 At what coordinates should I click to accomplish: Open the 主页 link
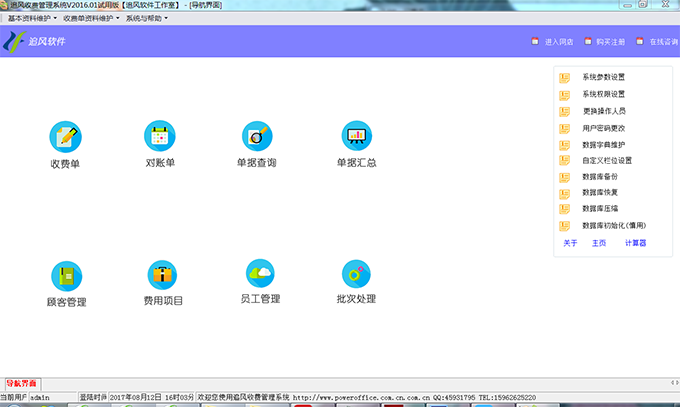point(599,243)
